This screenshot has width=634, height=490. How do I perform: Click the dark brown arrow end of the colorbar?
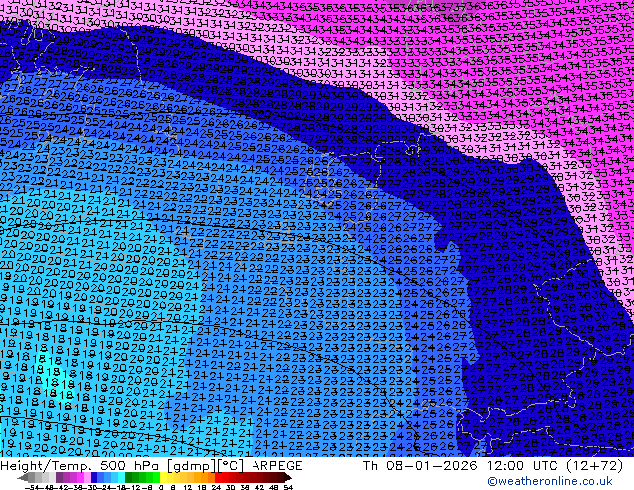tap(288, 478)
